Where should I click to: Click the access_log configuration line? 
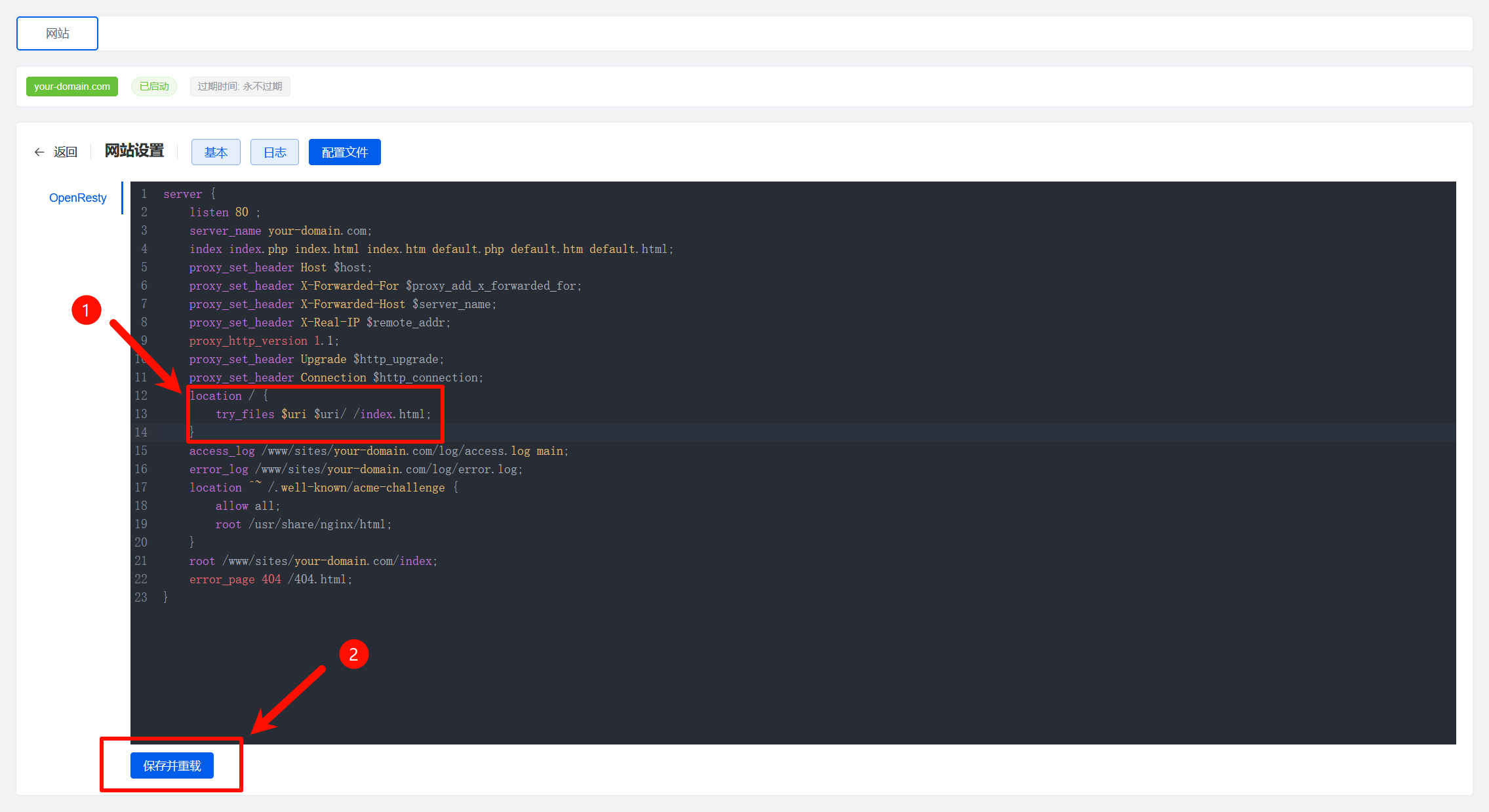point(378,451)
